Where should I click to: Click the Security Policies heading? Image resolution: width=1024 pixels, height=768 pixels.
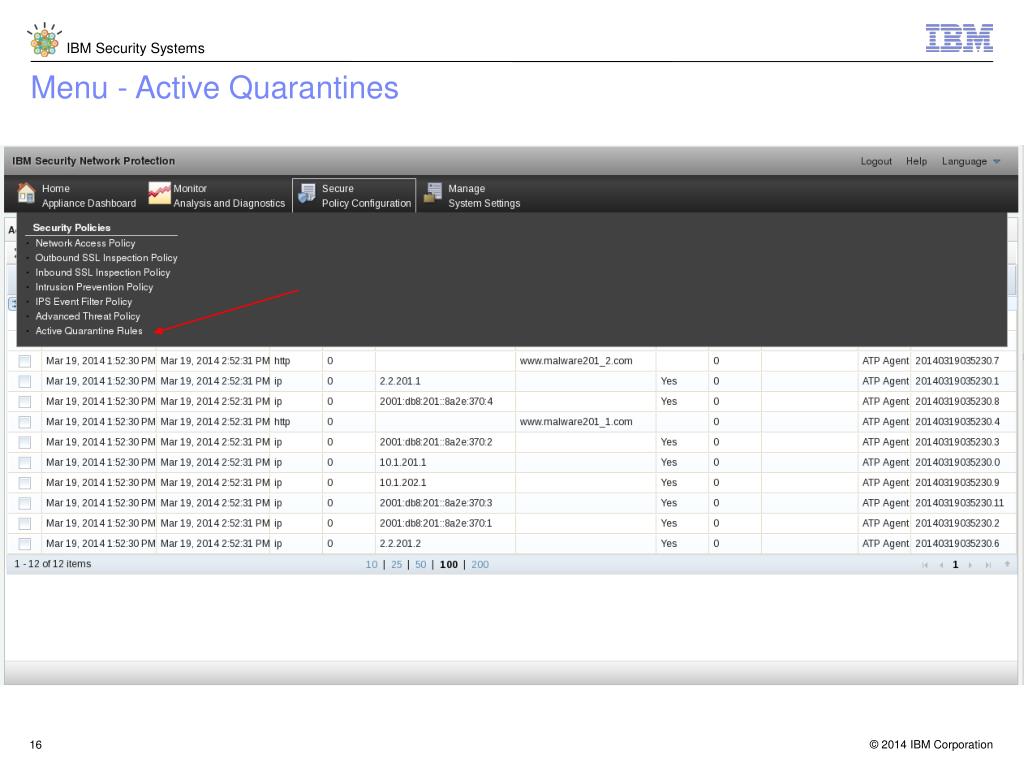[72, 228]
